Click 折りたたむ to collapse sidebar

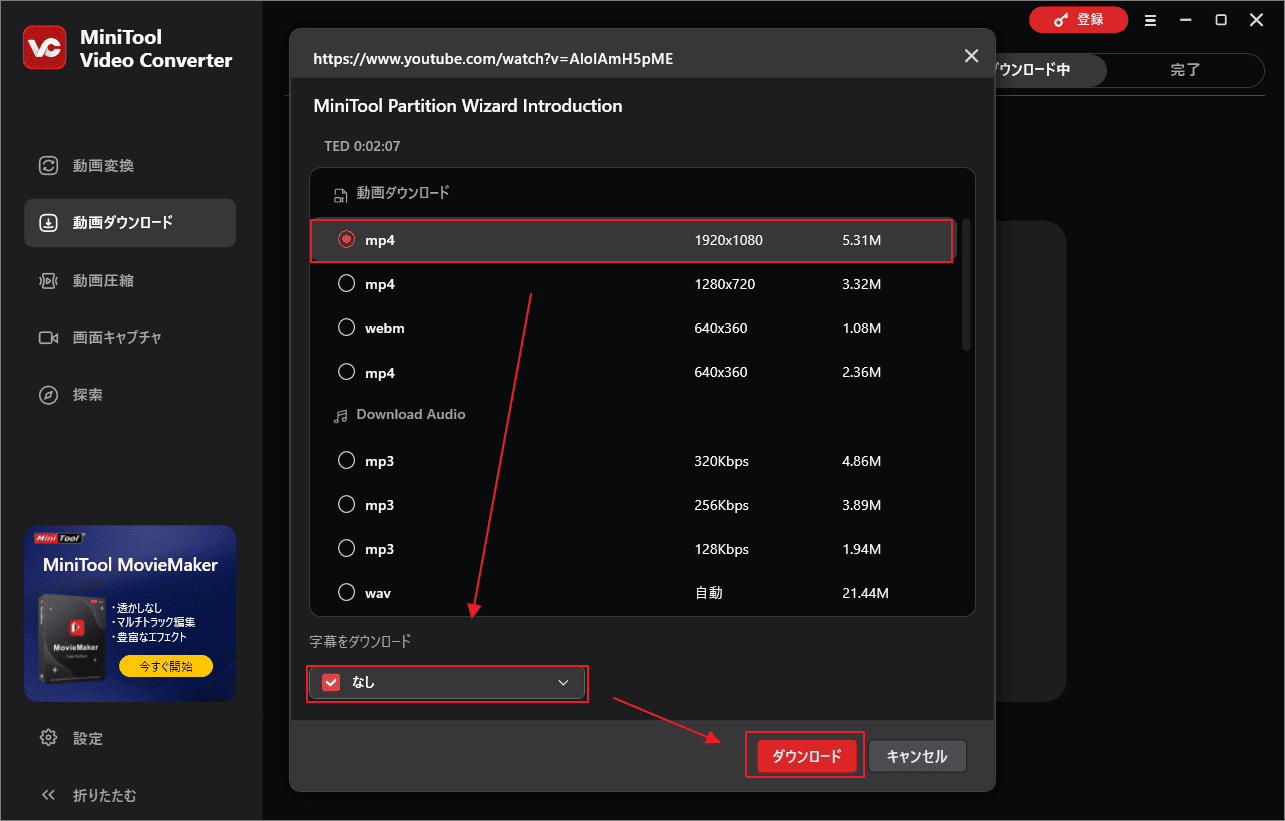coord(104,796)
